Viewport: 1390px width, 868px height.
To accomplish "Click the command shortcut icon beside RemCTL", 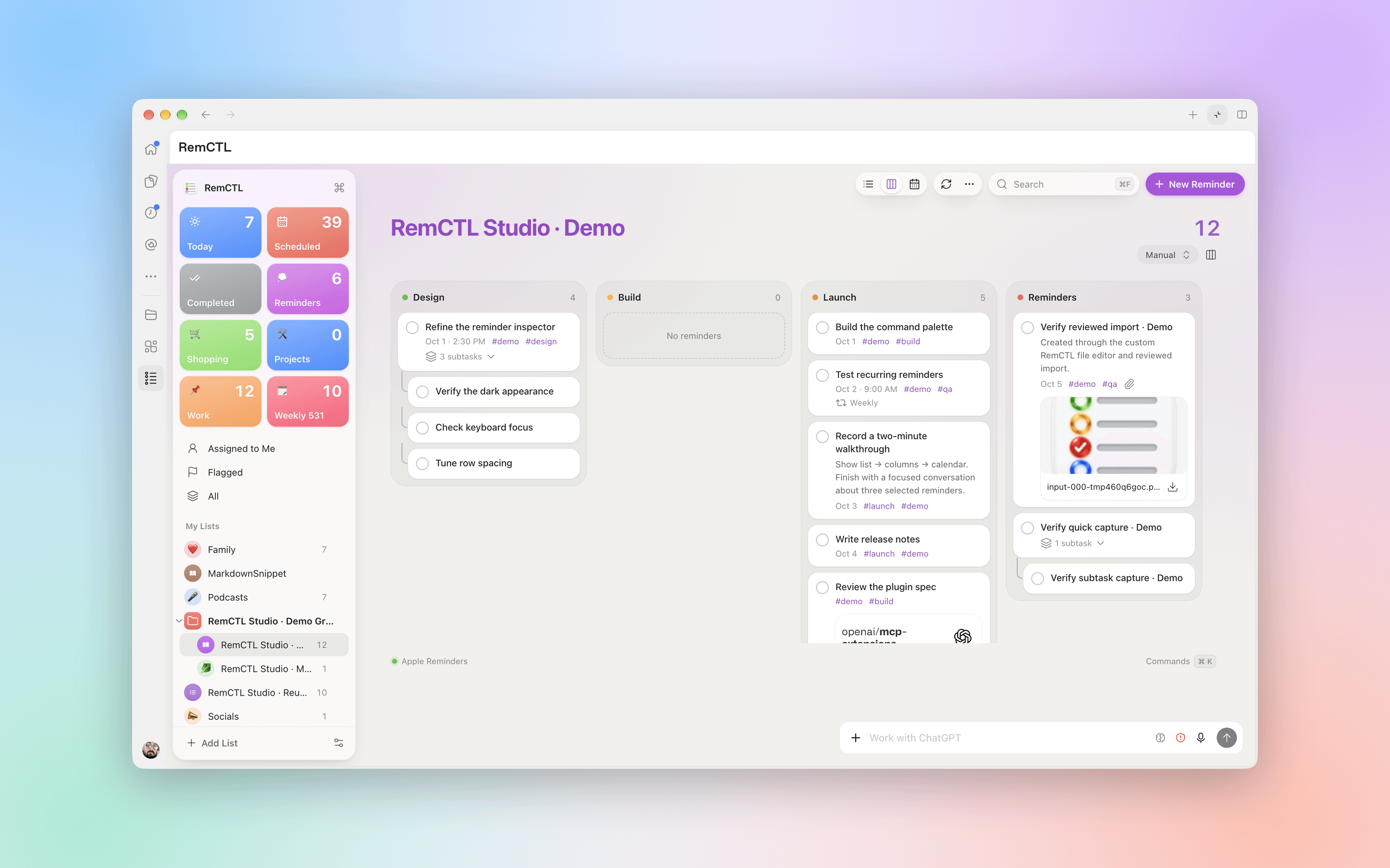I will pos(339,188).
